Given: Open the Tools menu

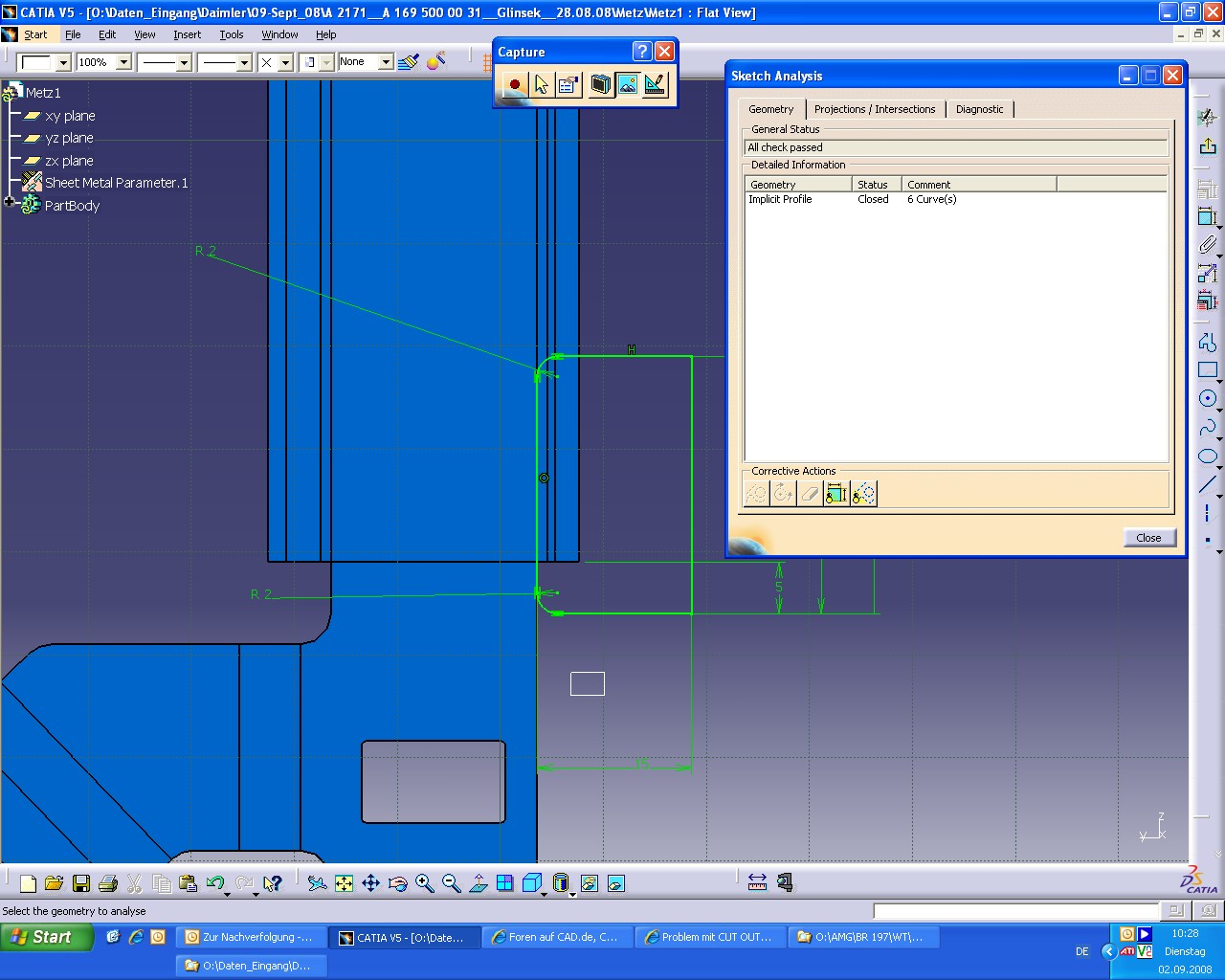Looking at the screenshot, I should pos(232,34).
